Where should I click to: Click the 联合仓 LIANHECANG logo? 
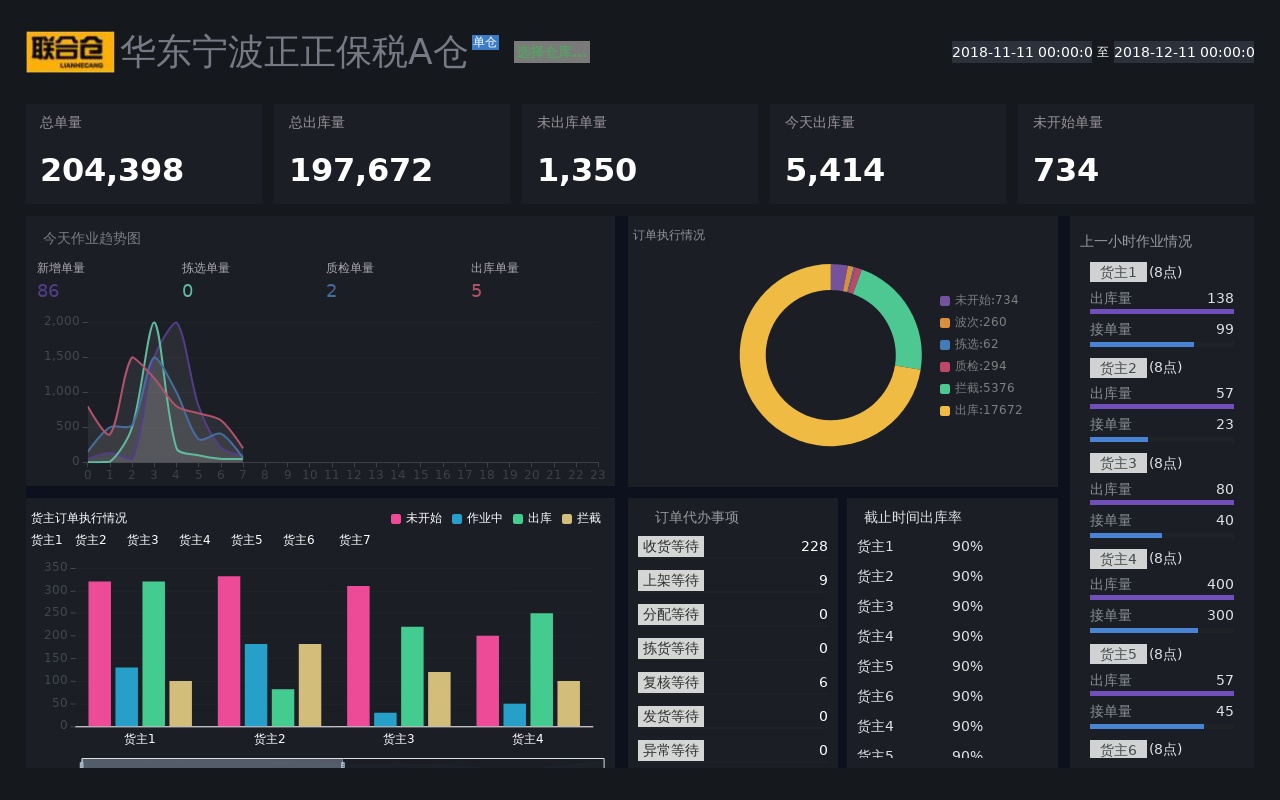[70, 52]
